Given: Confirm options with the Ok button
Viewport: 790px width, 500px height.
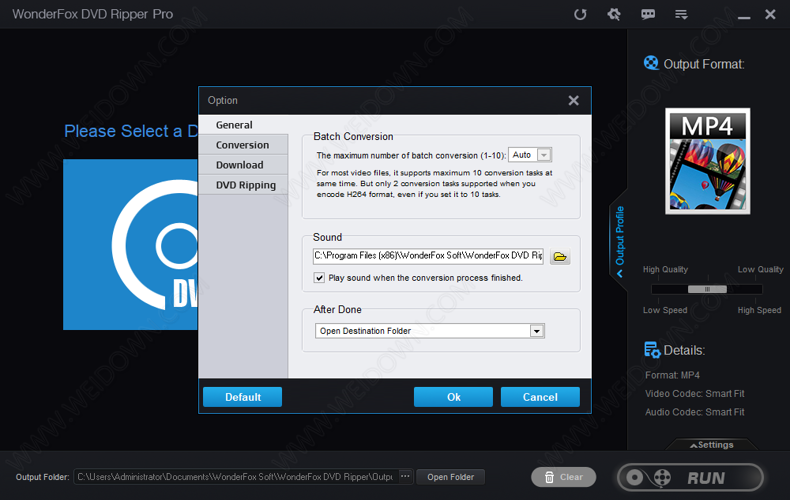Looking at the screenshot, I should coord(453,397).
